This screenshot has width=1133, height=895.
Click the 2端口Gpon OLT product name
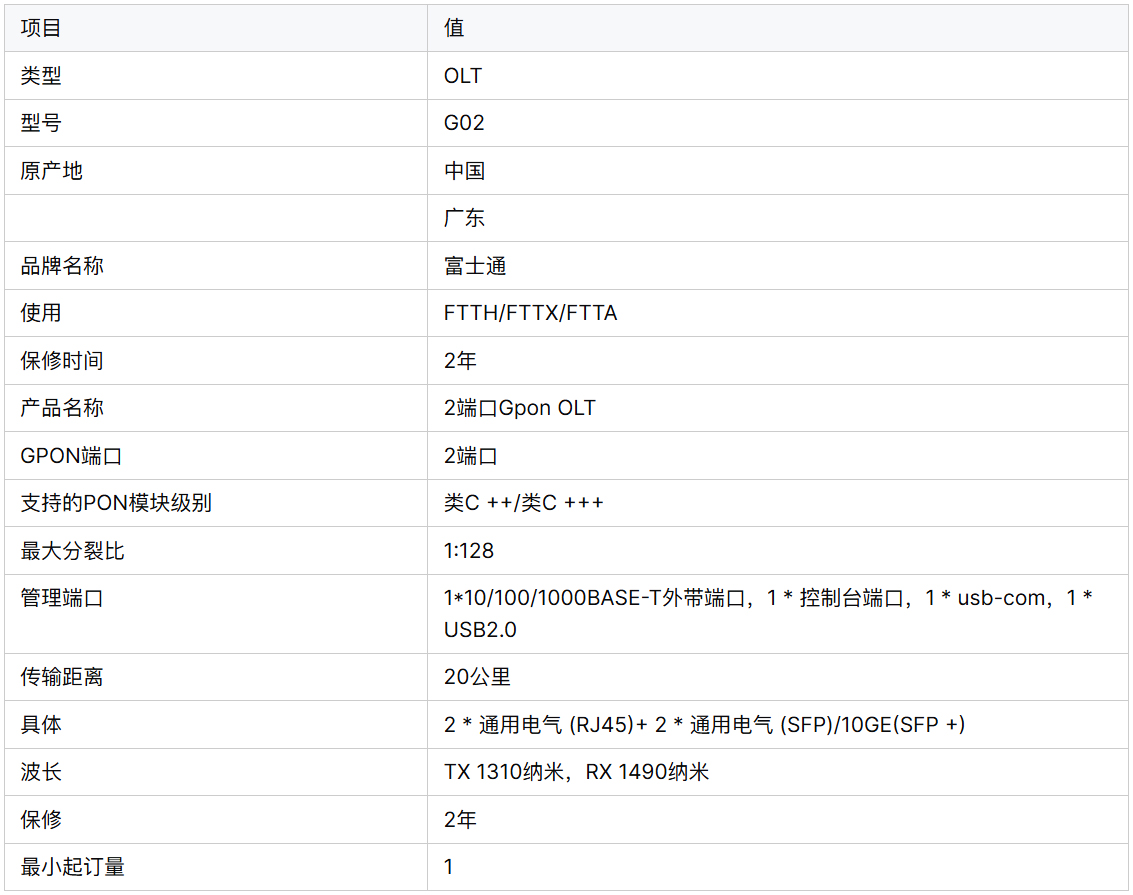point(519,408)
